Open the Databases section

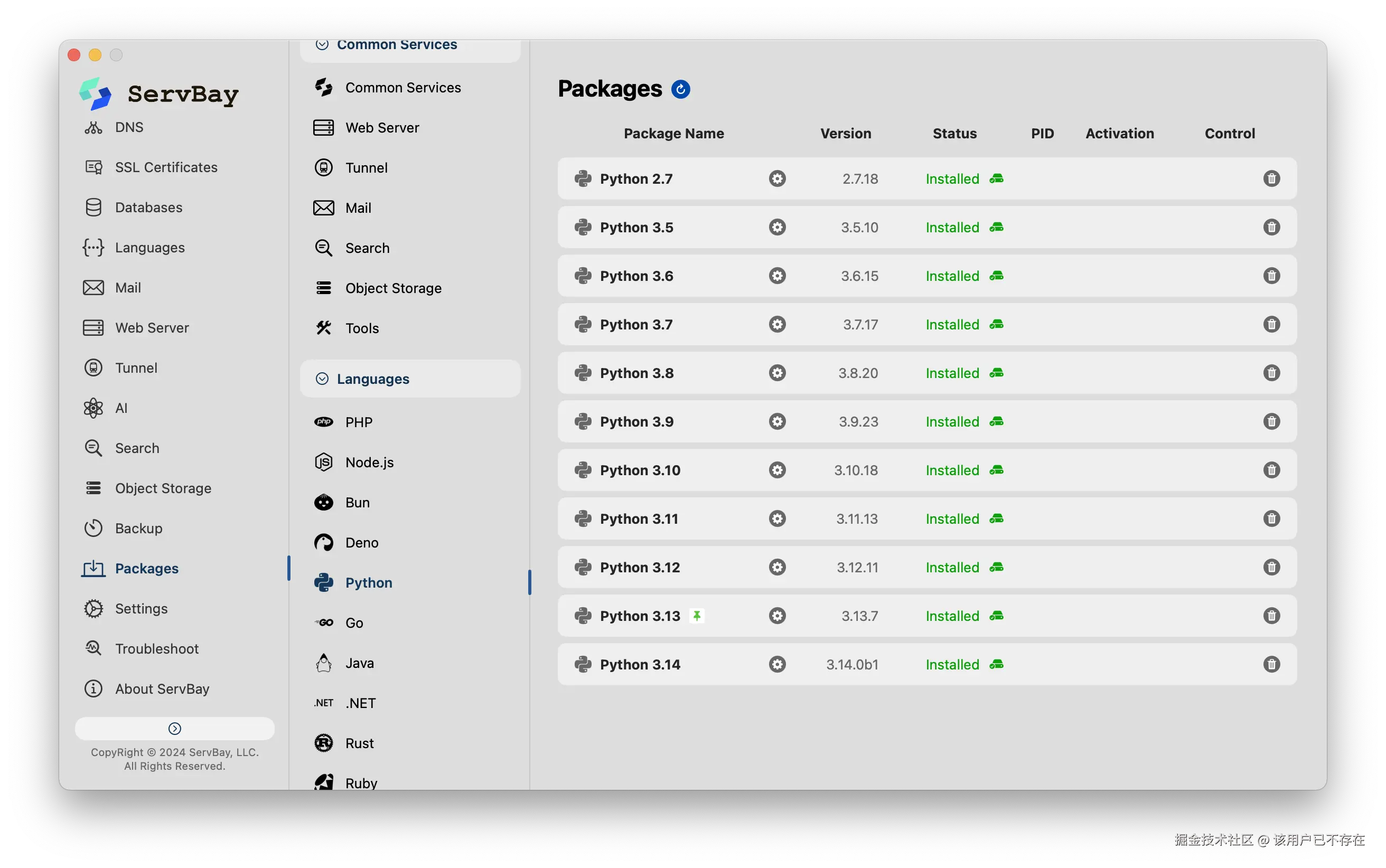[148, 207]
